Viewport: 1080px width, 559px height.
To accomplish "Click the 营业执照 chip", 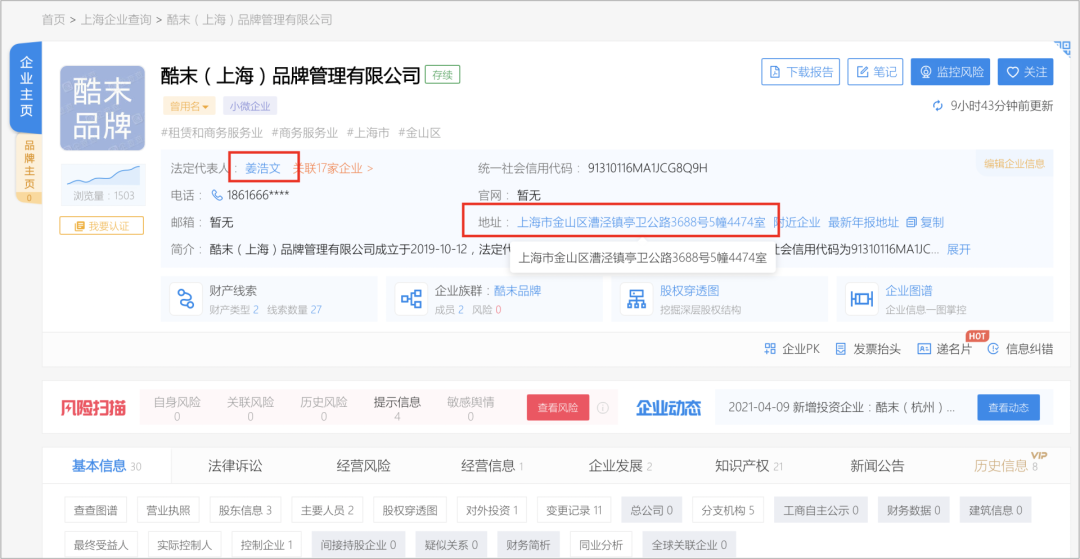I will tap(169, 510).
